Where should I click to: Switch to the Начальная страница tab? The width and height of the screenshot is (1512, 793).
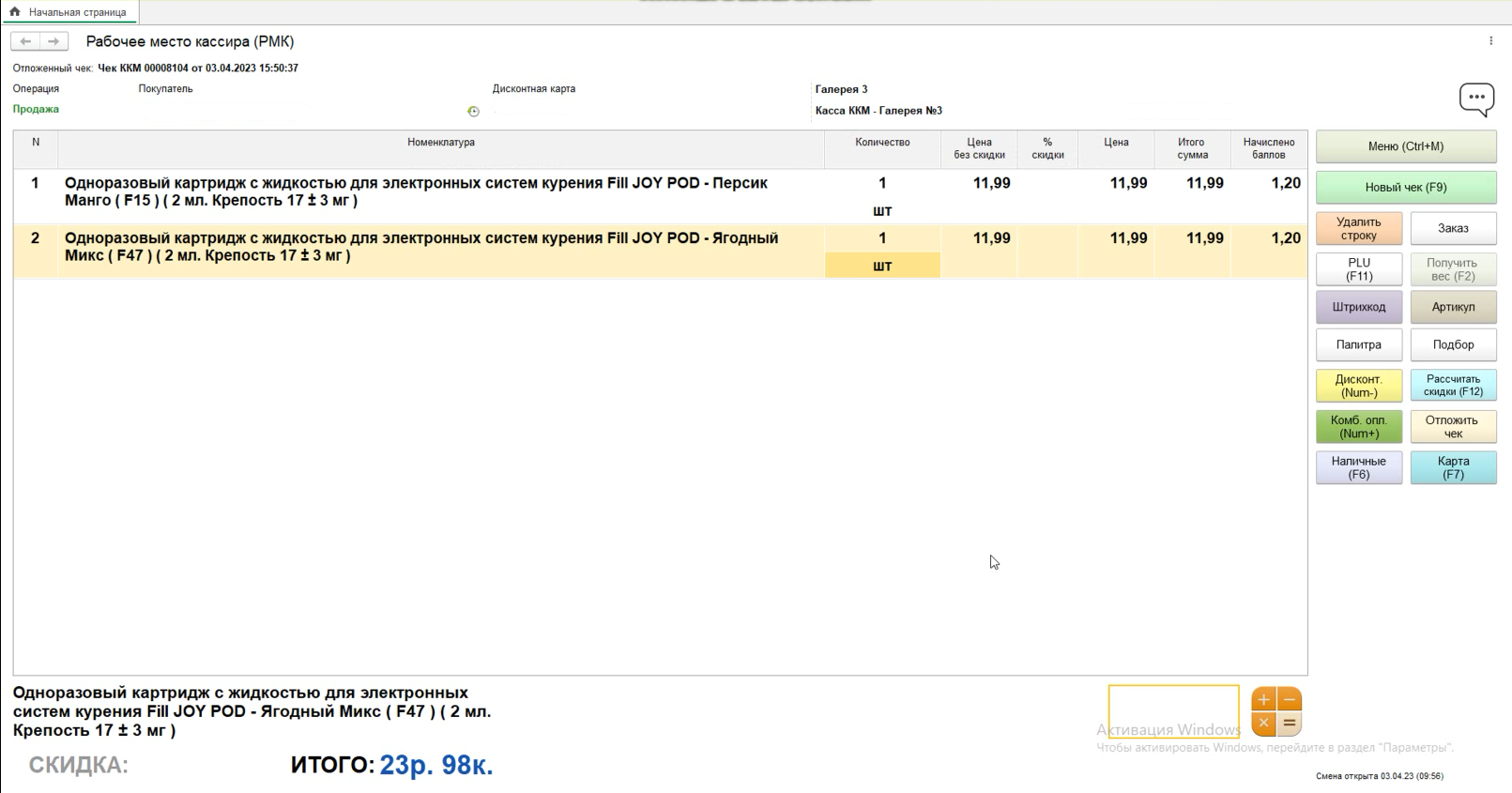77,12
